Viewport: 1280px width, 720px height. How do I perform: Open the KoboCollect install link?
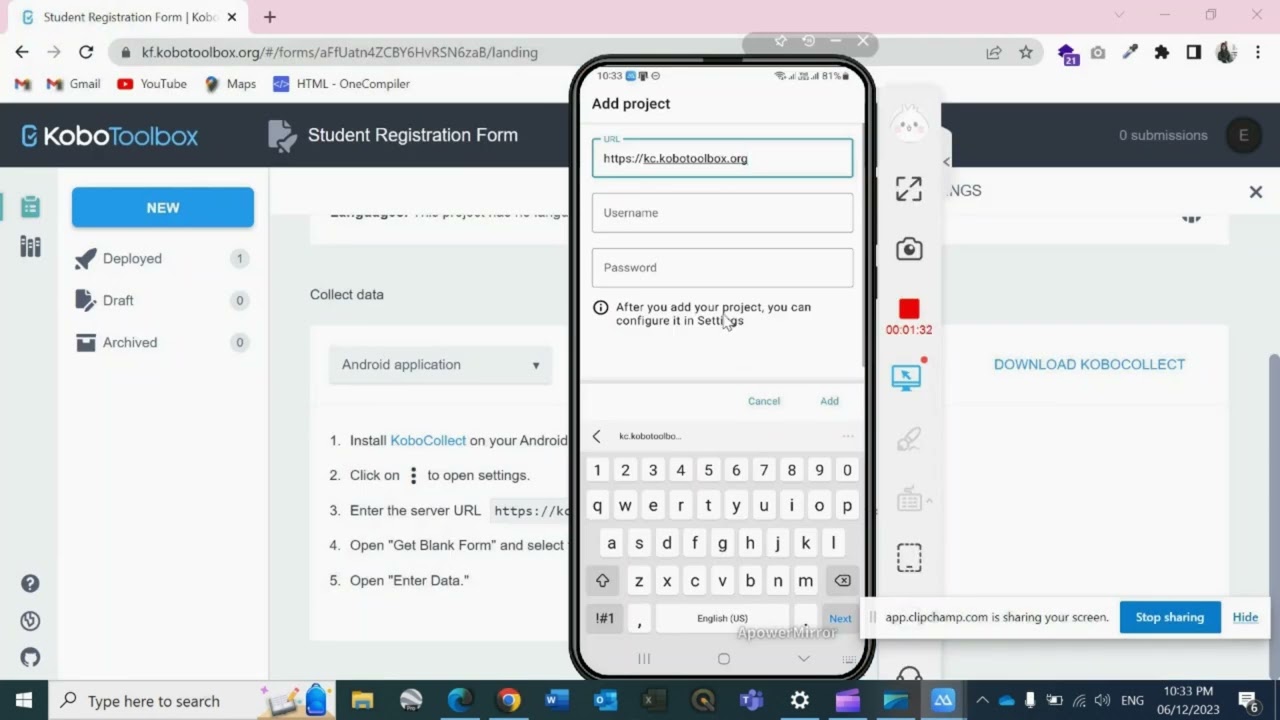coord(428,440)
